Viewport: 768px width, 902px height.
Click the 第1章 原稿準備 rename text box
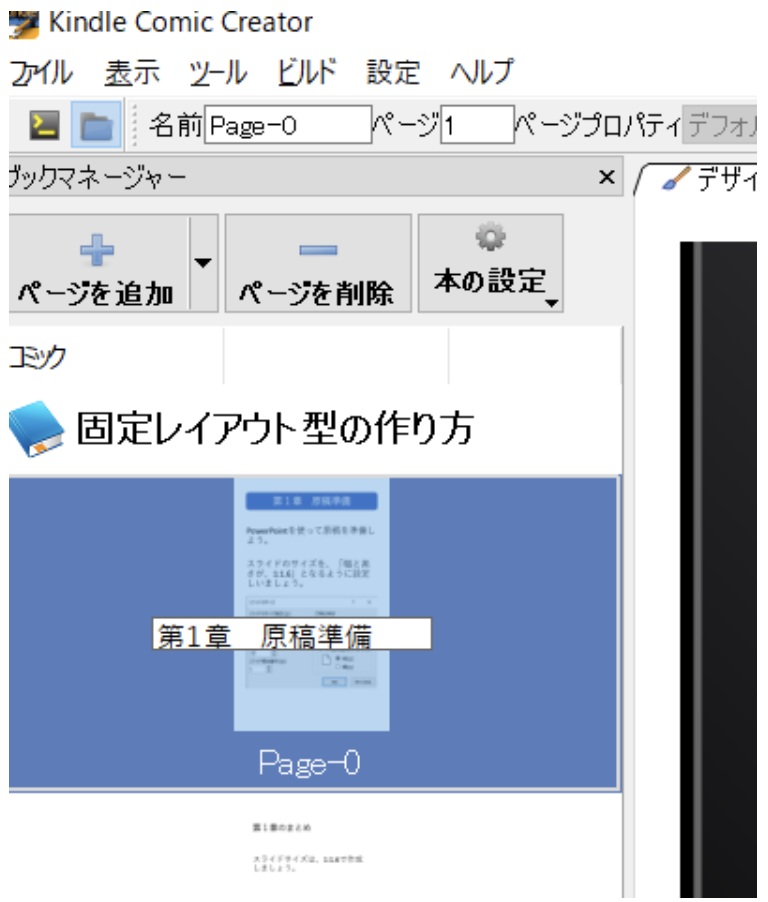(292, 635)
